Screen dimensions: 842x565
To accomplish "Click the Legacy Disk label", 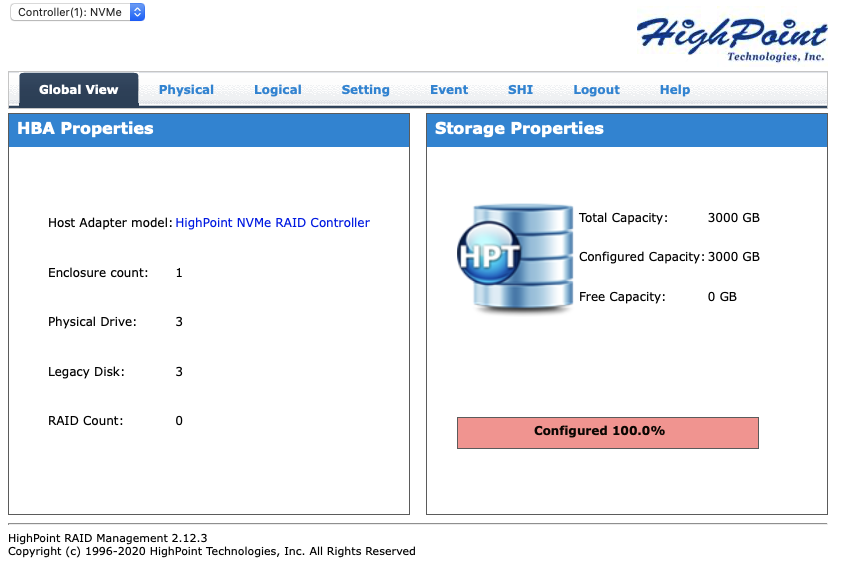I will click(x=86, y=372).
